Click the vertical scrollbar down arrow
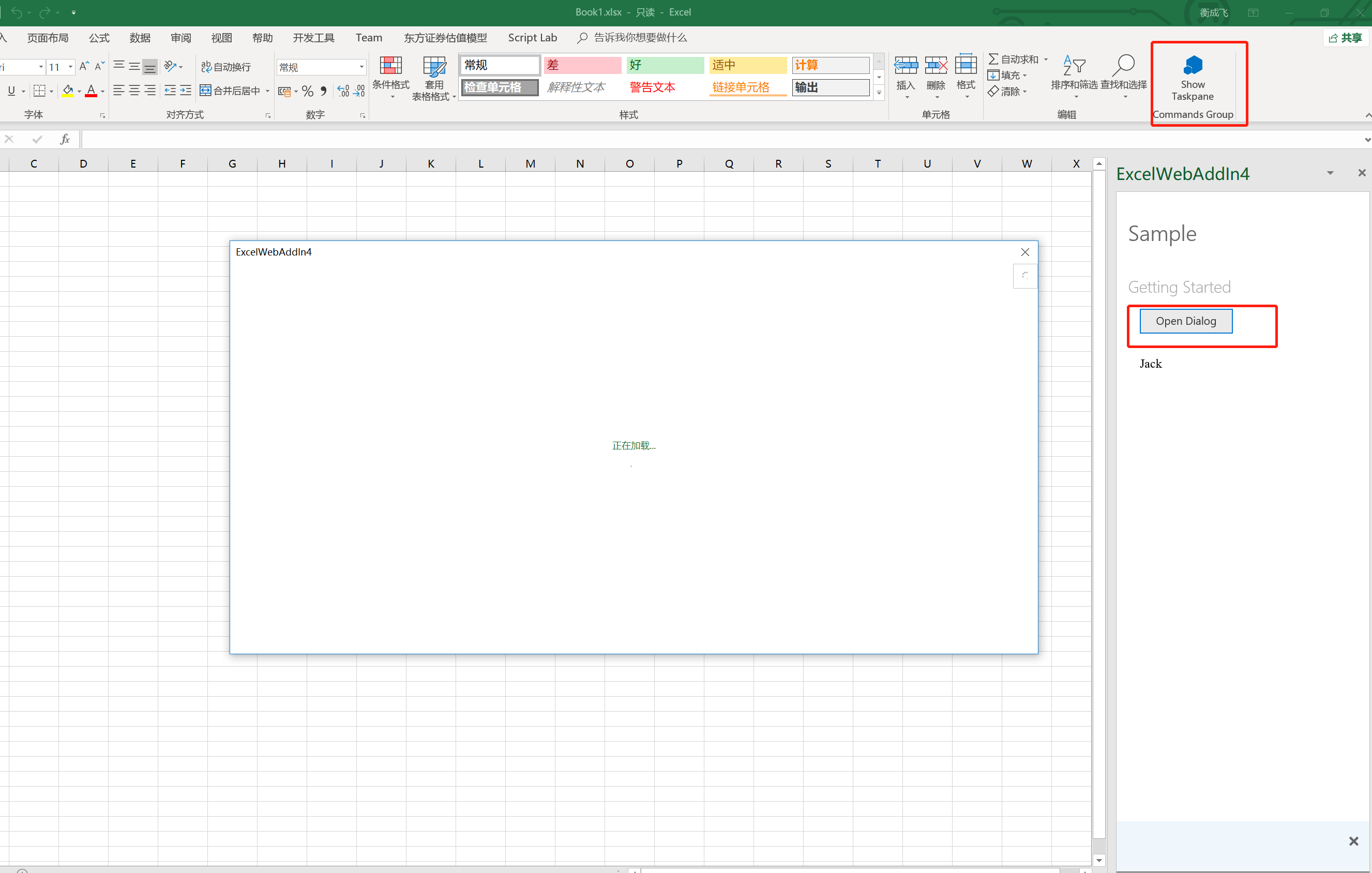Screen dimensions: 1372x873 click(1099, 860)
